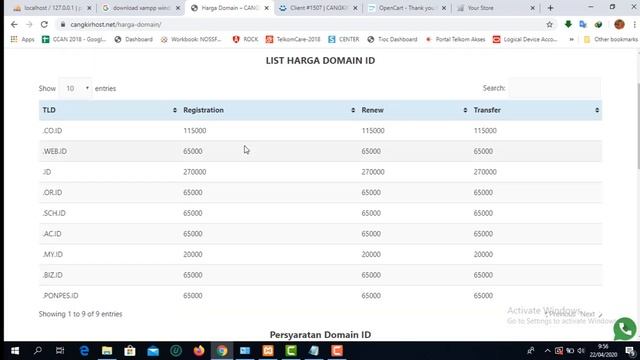The width and height of the screenshot is (640, 360).
Task: Close the Harga Domain tab
Action: point(267,8)
